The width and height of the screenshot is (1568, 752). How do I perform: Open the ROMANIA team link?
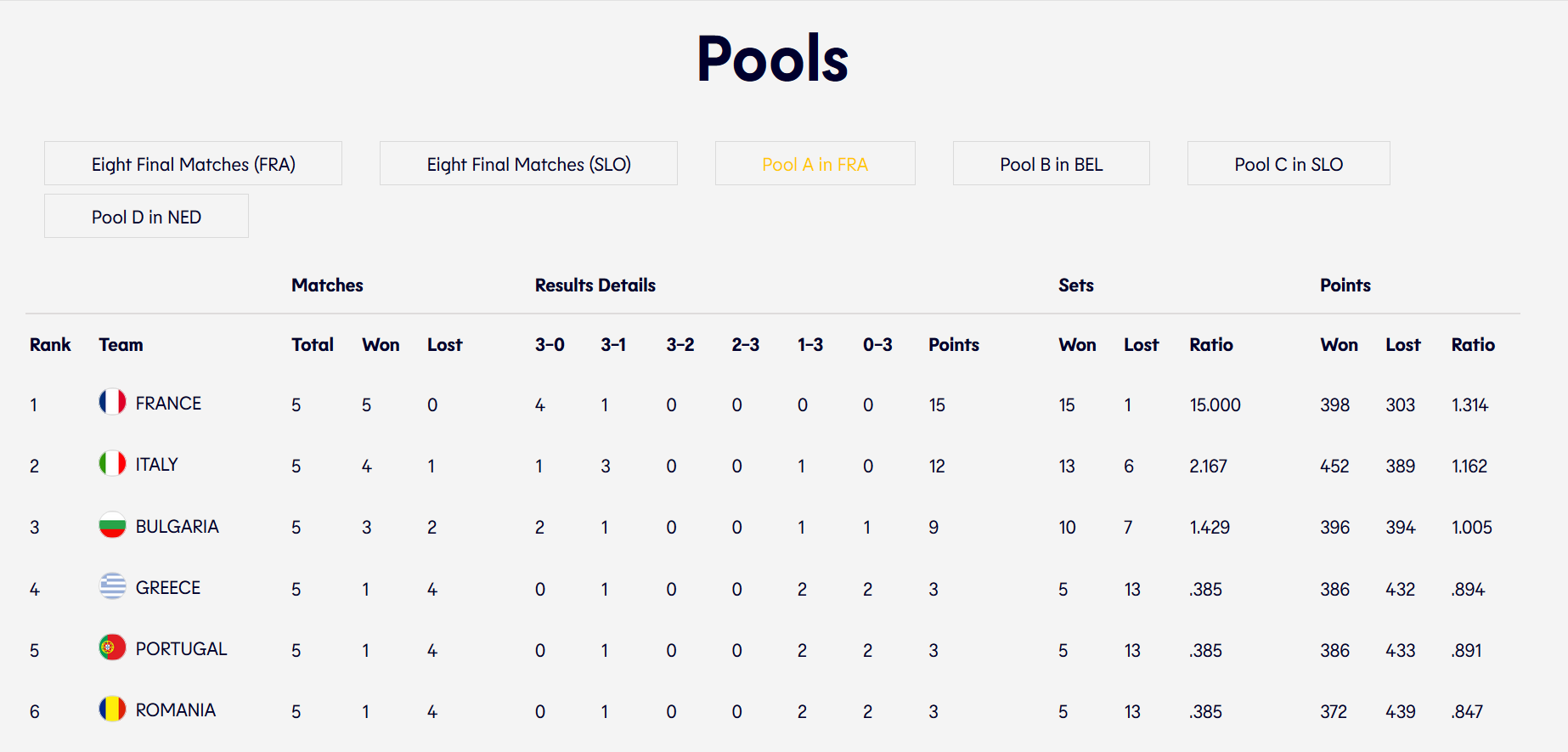pyautogui.click(x=175, y=710)
